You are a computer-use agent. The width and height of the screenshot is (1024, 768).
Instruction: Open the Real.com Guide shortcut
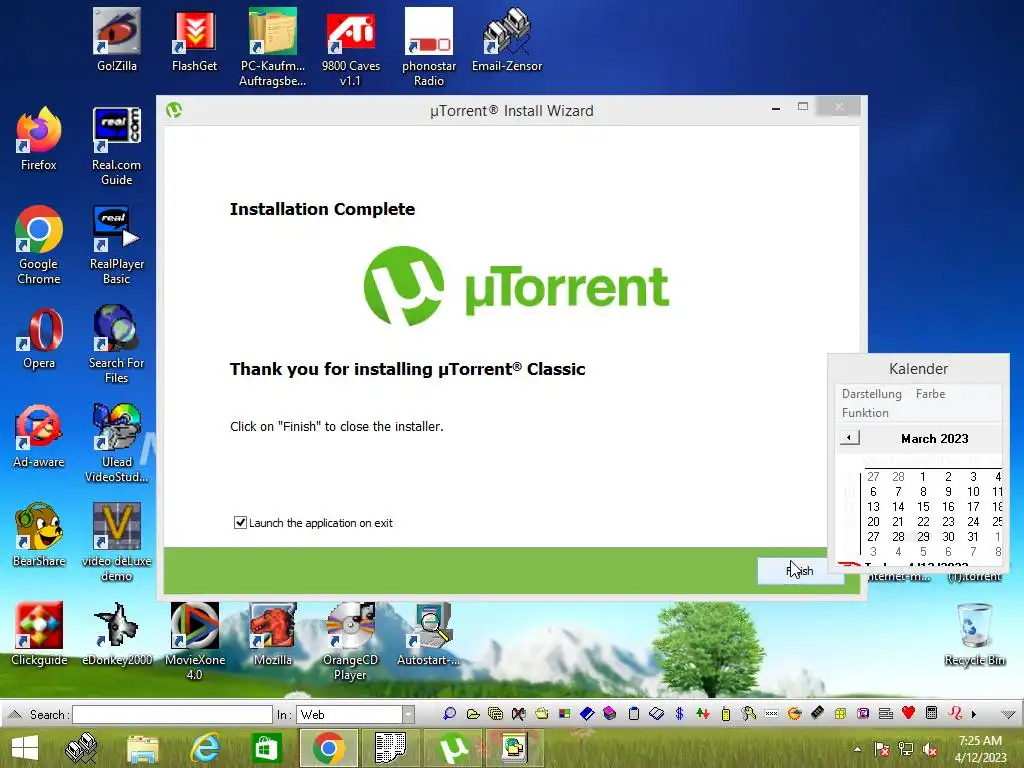[x=116, y=147]
